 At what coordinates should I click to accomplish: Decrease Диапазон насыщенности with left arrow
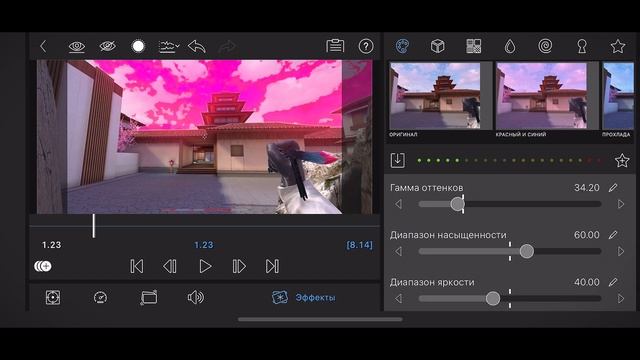point(398,251)
